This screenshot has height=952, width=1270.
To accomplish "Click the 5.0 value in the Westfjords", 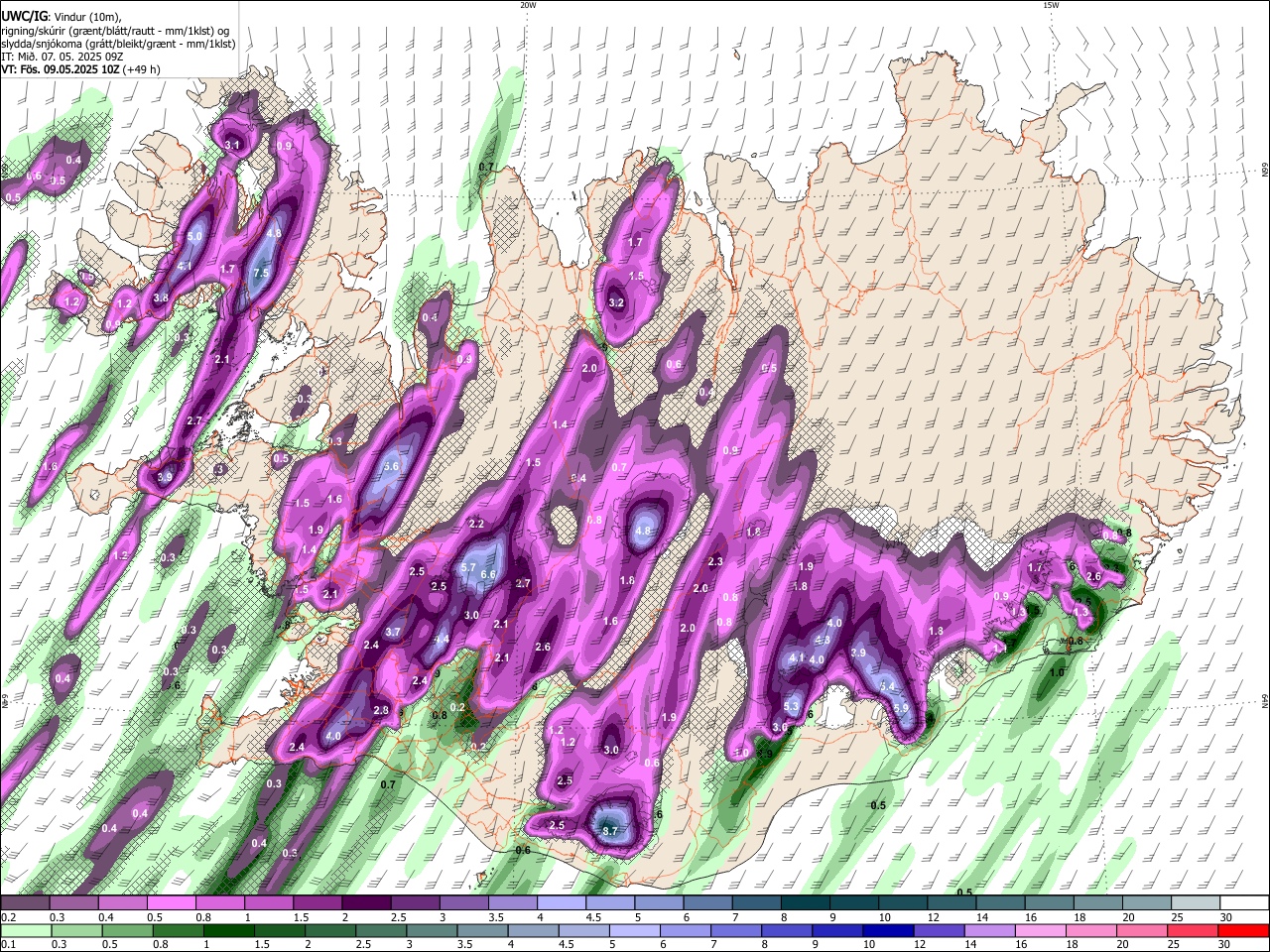I will coord(194,236).
